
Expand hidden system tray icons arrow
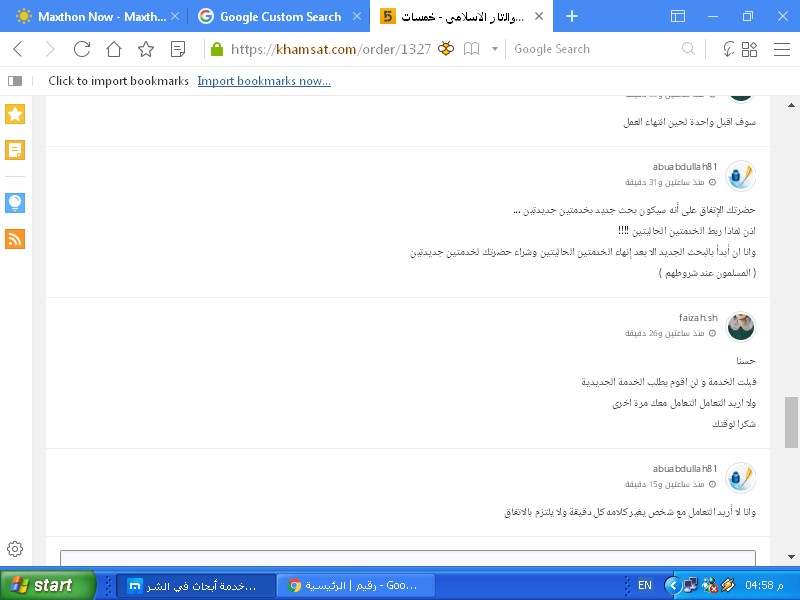(x=672, y=585)
